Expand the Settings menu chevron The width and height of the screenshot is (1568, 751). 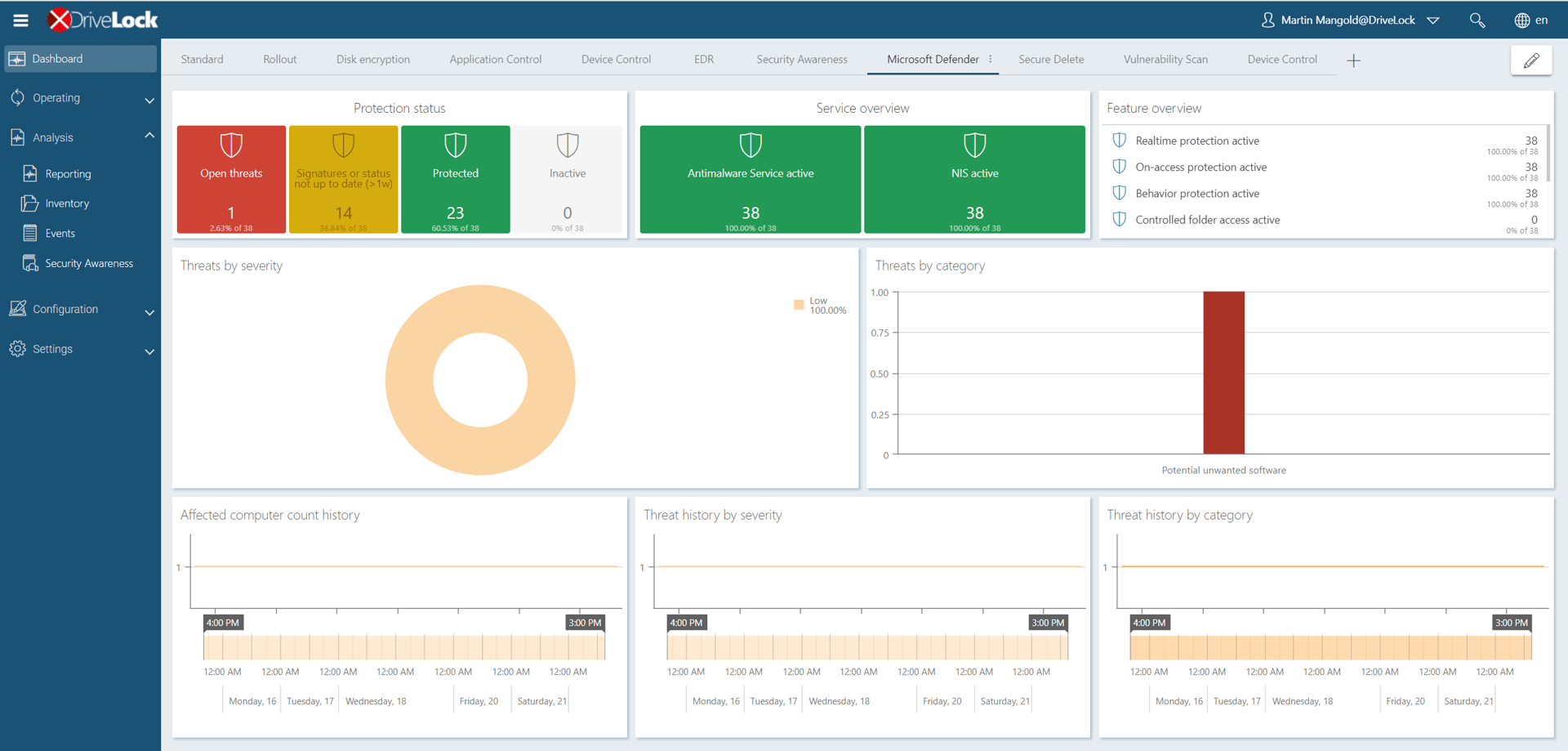click(149, 351)
